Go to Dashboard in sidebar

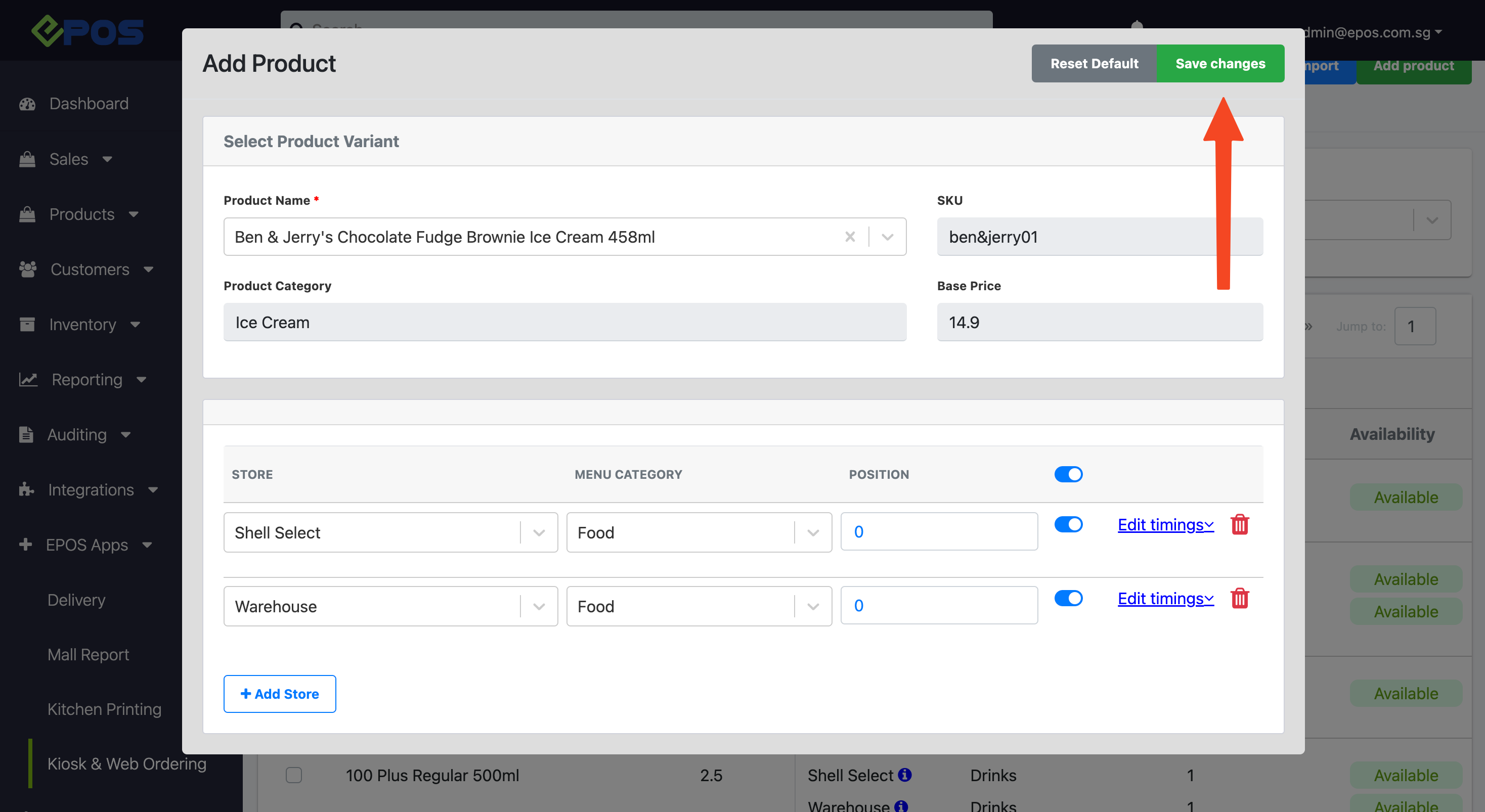click(89, 104)
